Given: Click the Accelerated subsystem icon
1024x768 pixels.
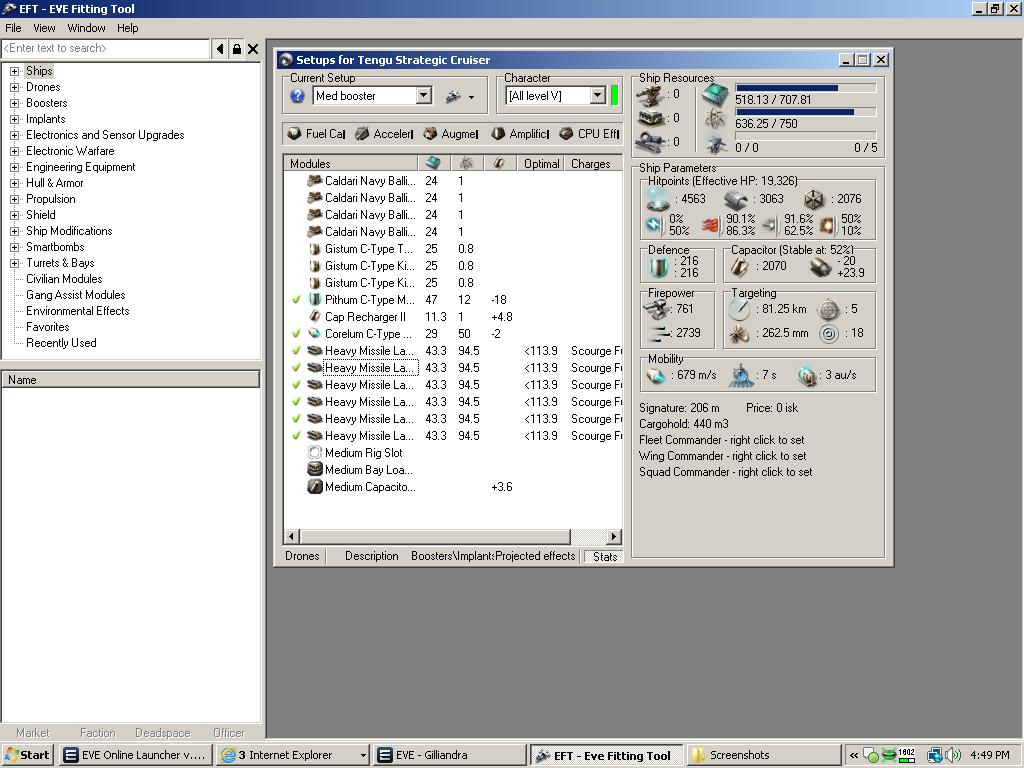Looking at the screenshot, I should pos(362,133).
